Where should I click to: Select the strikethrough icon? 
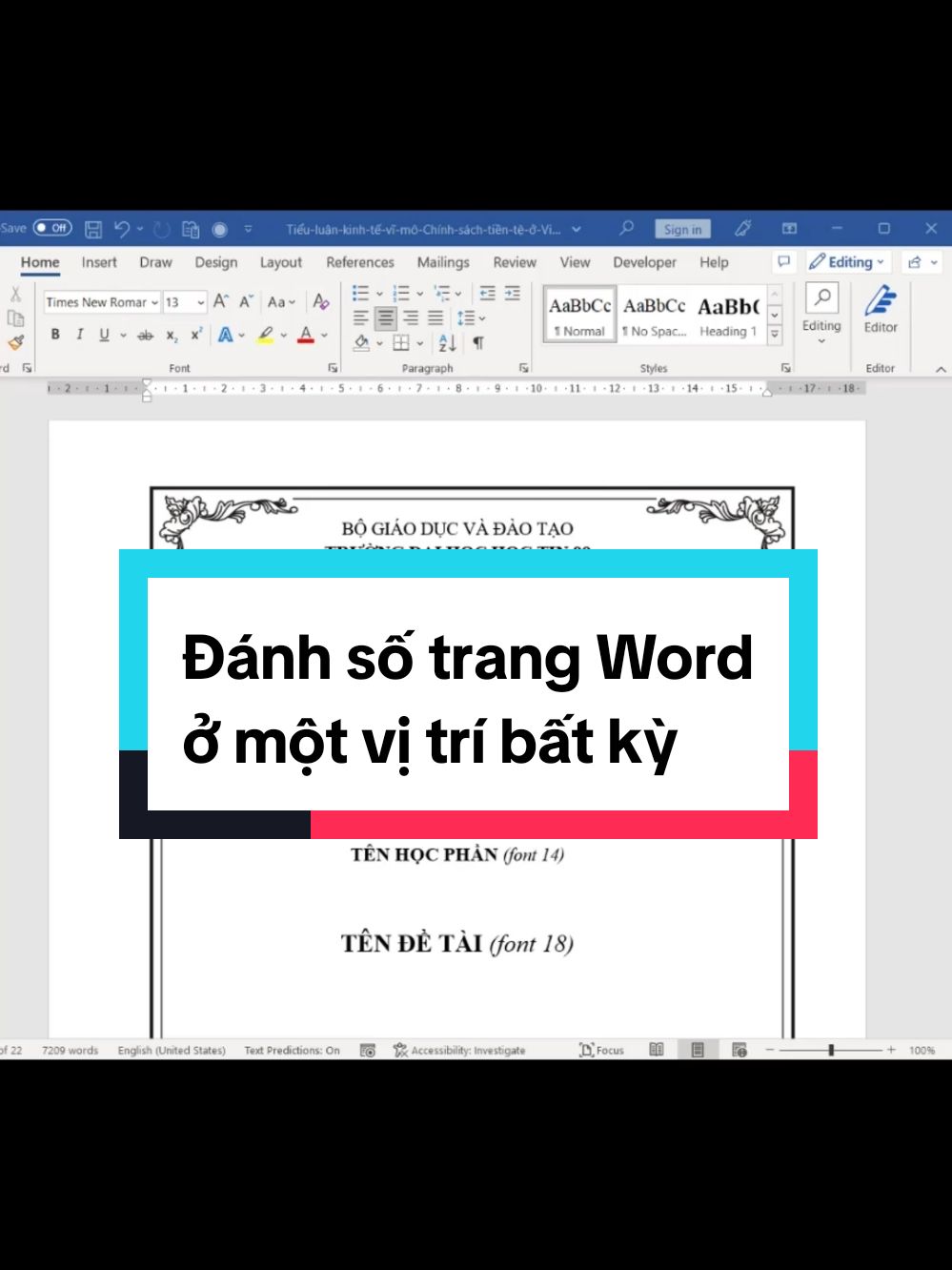[x=145, y=335]
